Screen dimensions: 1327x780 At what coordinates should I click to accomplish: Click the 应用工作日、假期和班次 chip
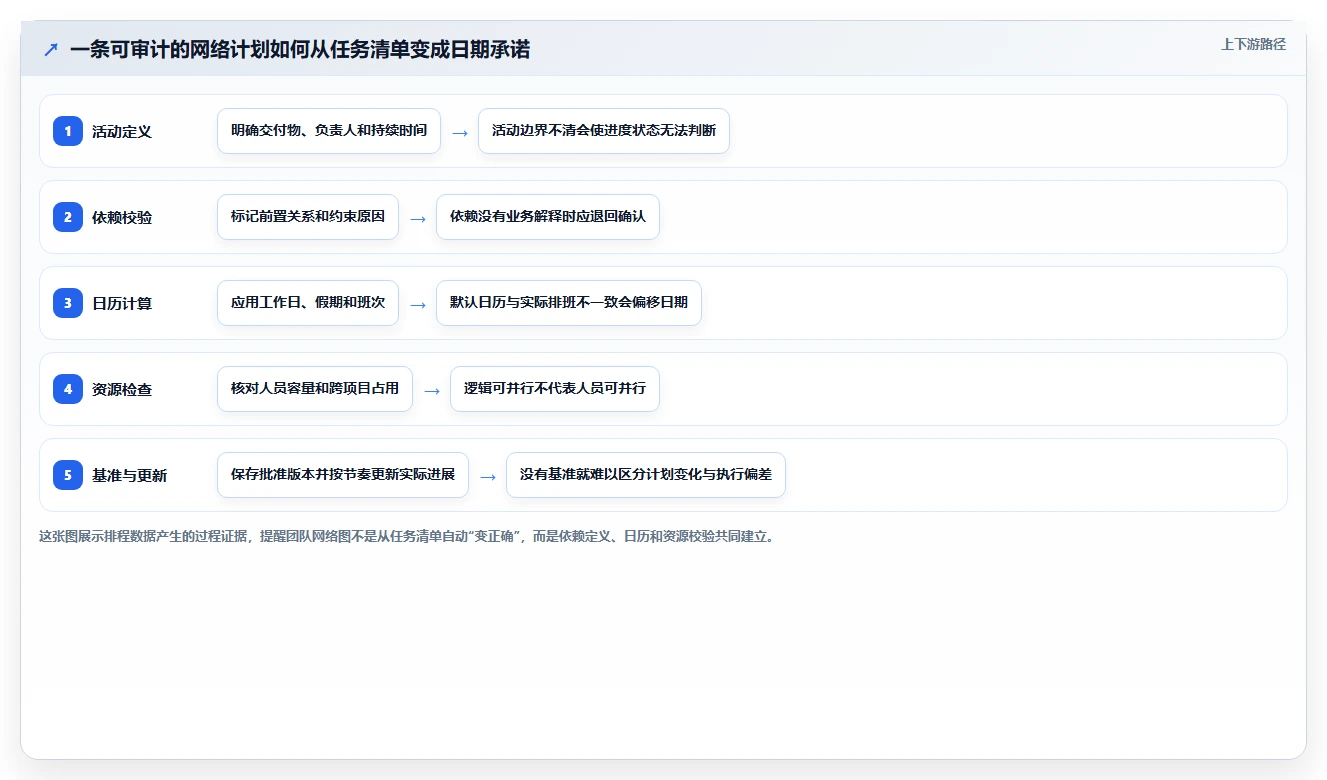point(308,303)
